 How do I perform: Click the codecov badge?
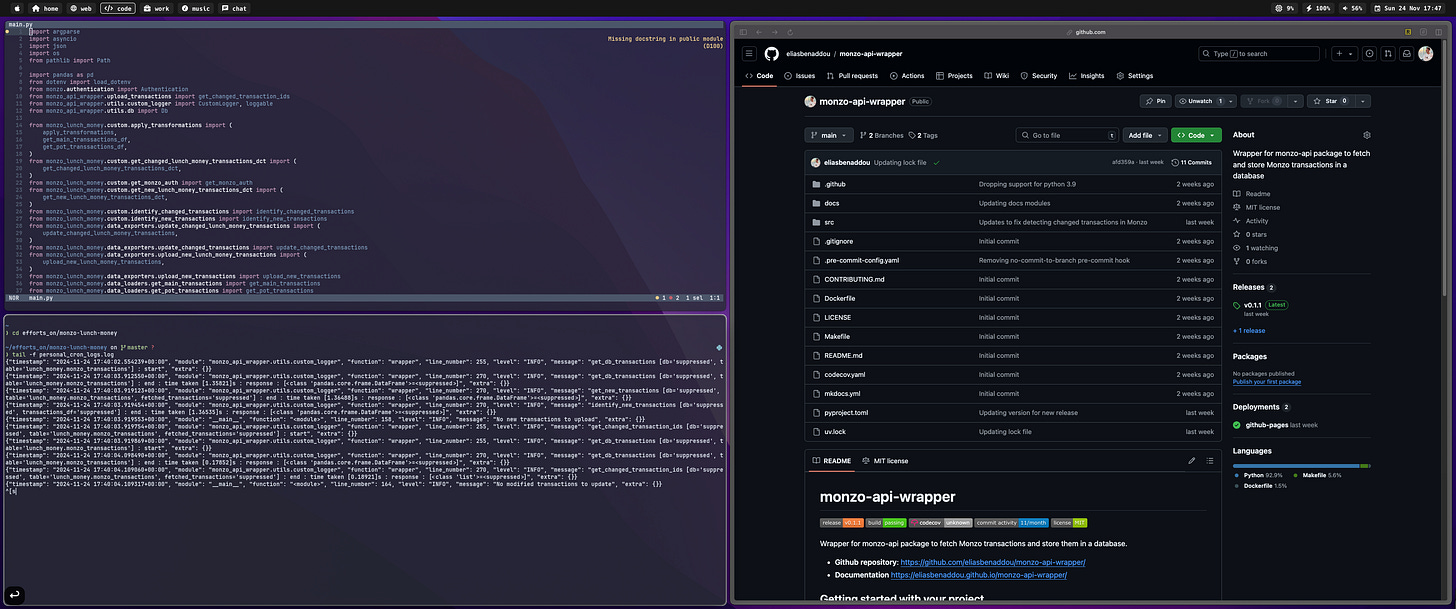tap(940, 522)
